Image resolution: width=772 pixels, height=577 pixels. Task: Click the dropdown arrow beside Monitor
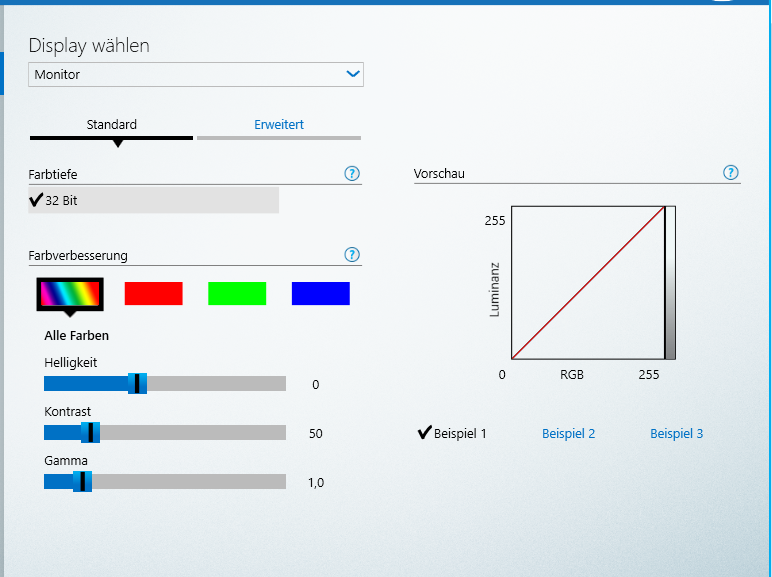(352, 75)
